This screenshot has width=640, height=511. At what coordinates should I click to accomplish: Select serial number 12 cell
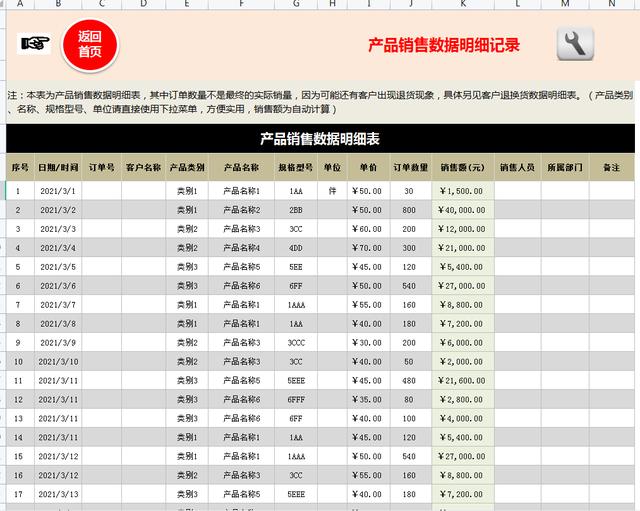pyautogui.click(x=20, y=400)
